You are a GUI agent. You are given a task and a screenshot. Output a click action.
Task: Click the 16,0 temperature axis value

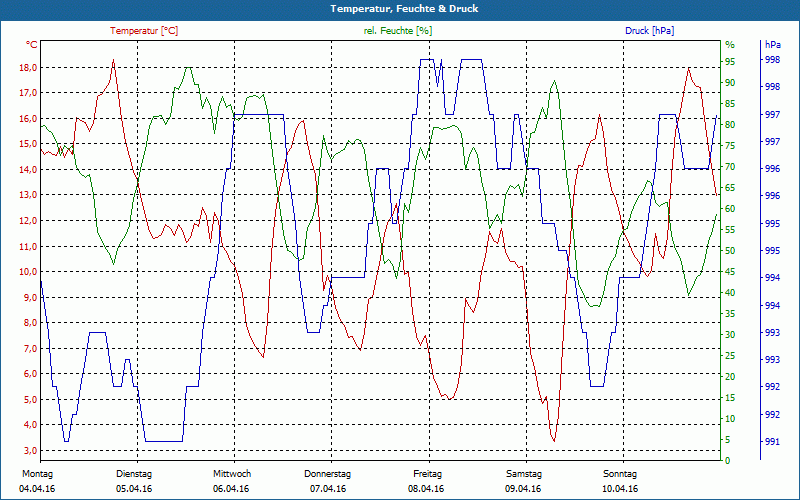coord(28,119)
